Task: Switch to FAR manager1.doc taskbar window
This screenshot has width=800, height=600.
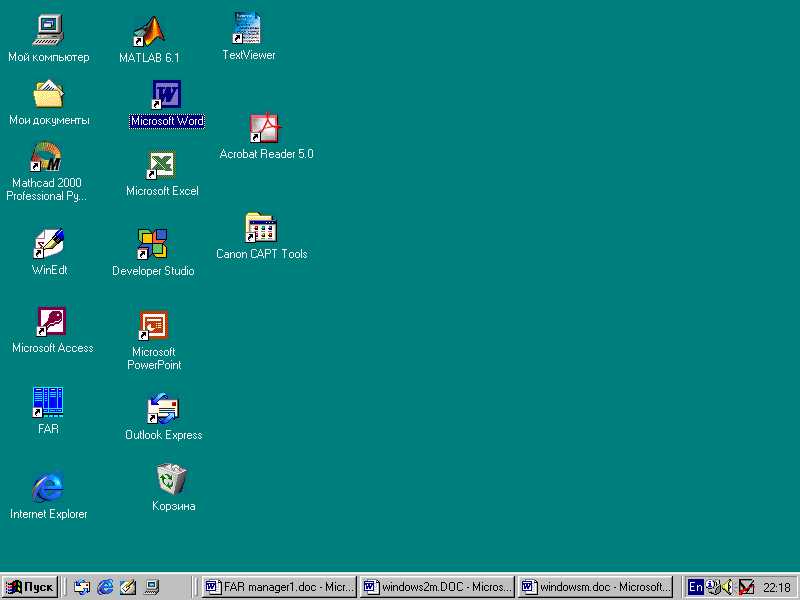Action: coord(279,587)
